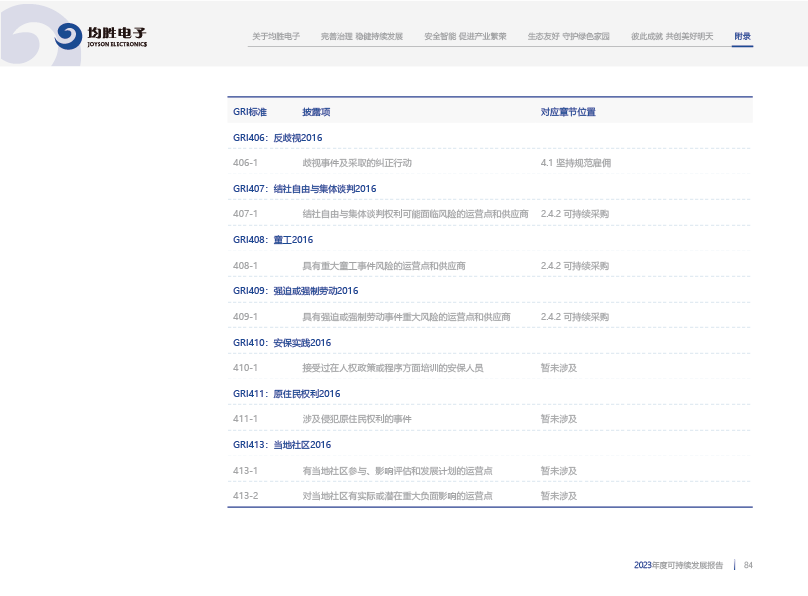Click the GRI标准 column header
This screenshot has height=596, width=808.
(250, 112)
